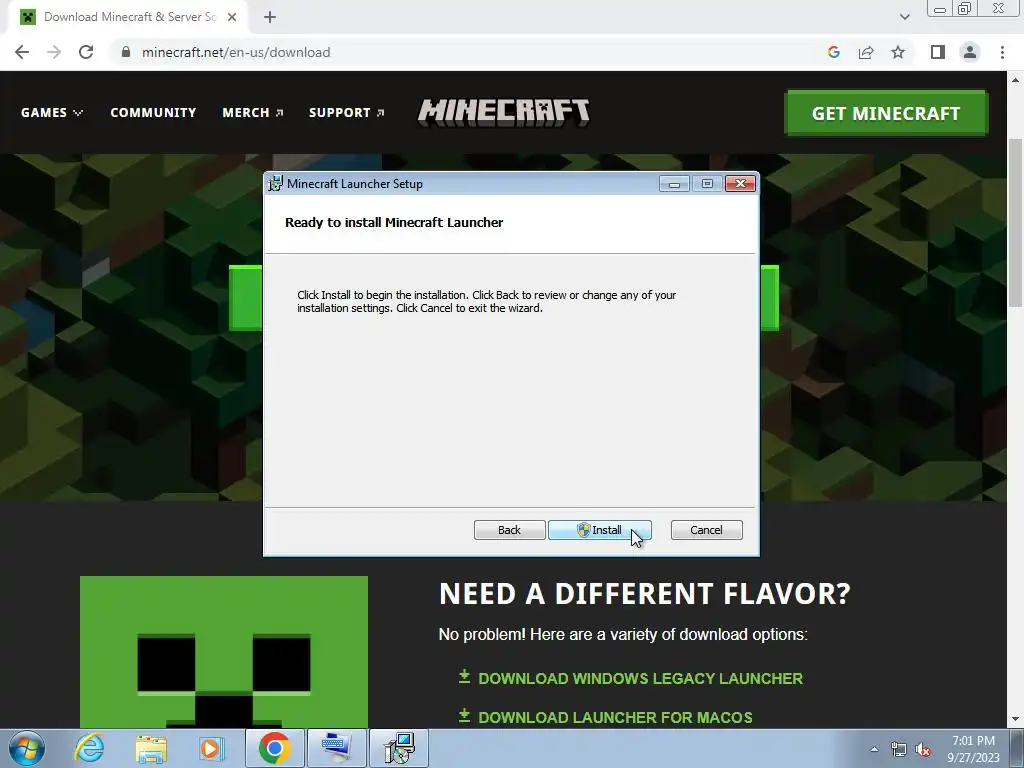Viewport: 1024px width, 768px height.
Task: Launch Internet Explorer from taskbar
Action: (x=89, y=748)
